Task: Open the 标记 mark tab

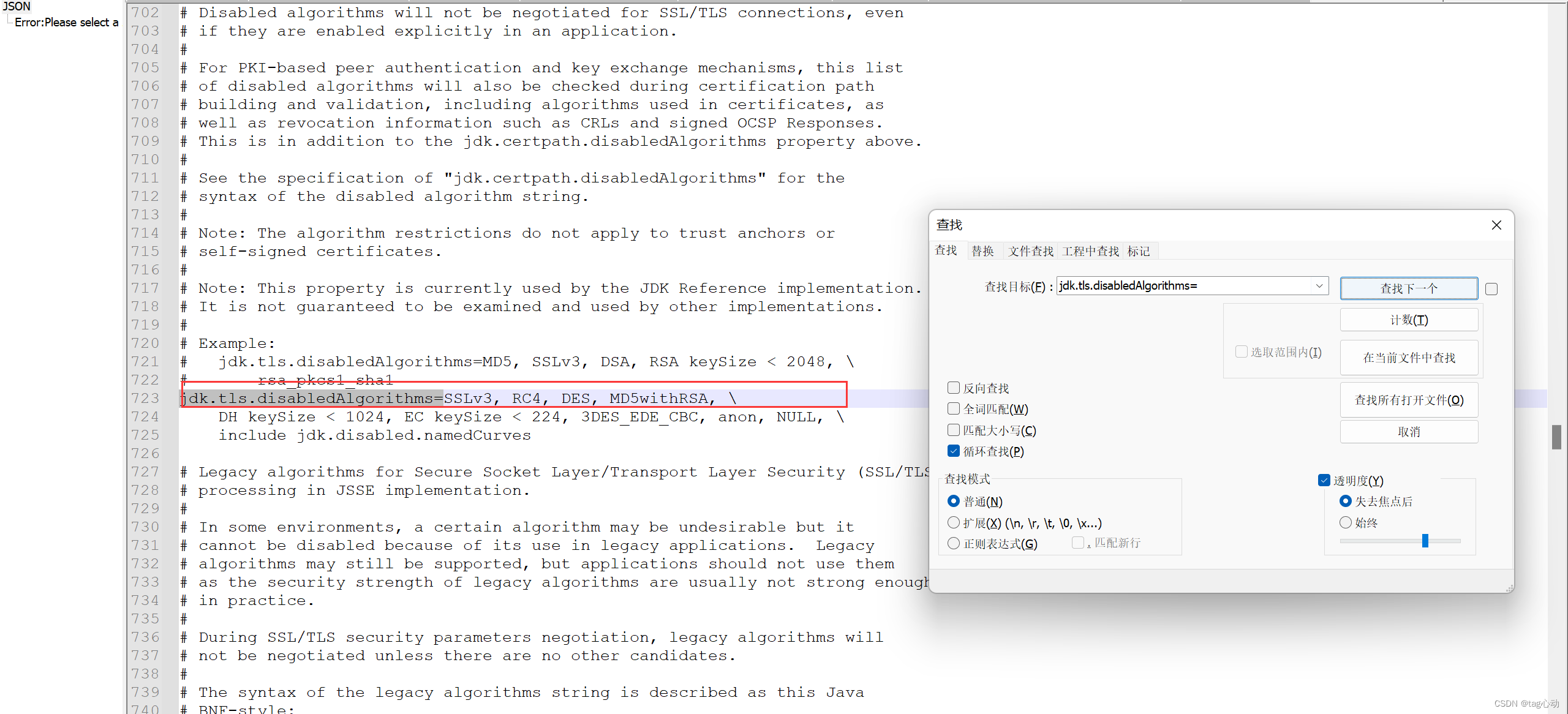Action: coord(1138,251)
